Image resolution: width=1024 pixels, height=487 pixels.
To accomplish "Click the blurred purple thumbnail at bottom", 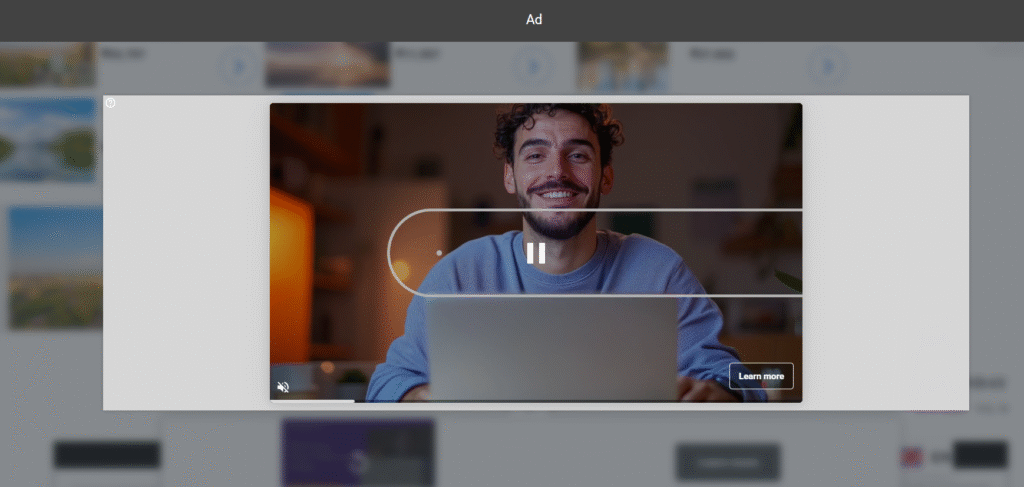I will [x=357, y=452].
